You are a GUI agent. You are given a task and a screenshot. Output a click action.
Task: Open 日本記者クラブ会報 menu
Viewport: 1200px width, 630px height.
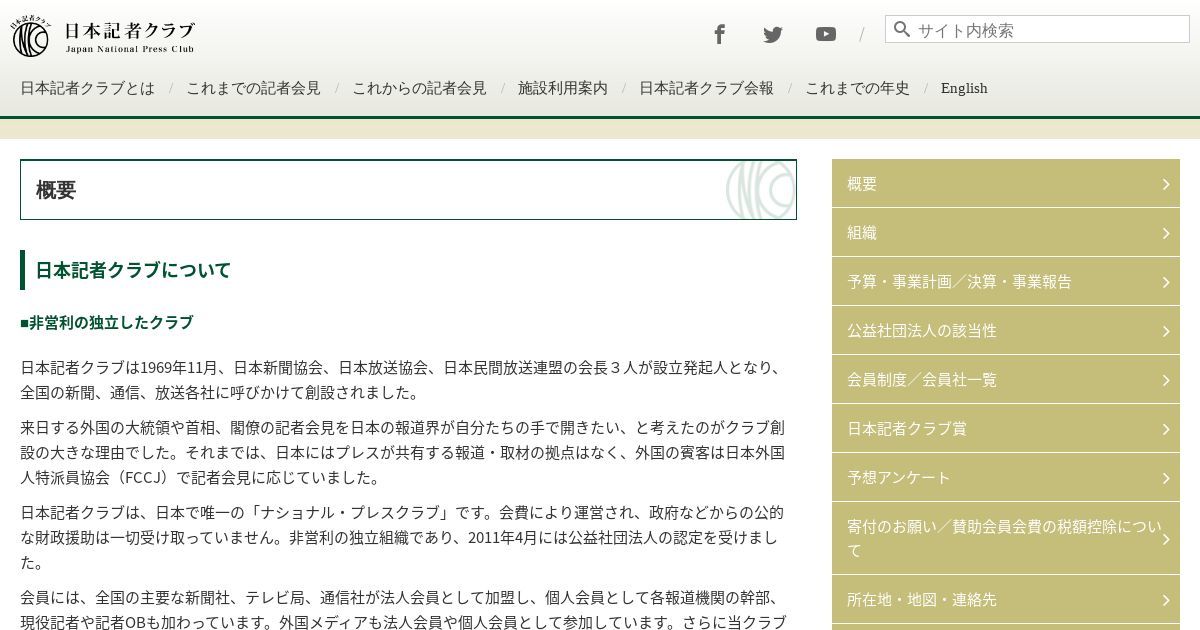point(706,88)
